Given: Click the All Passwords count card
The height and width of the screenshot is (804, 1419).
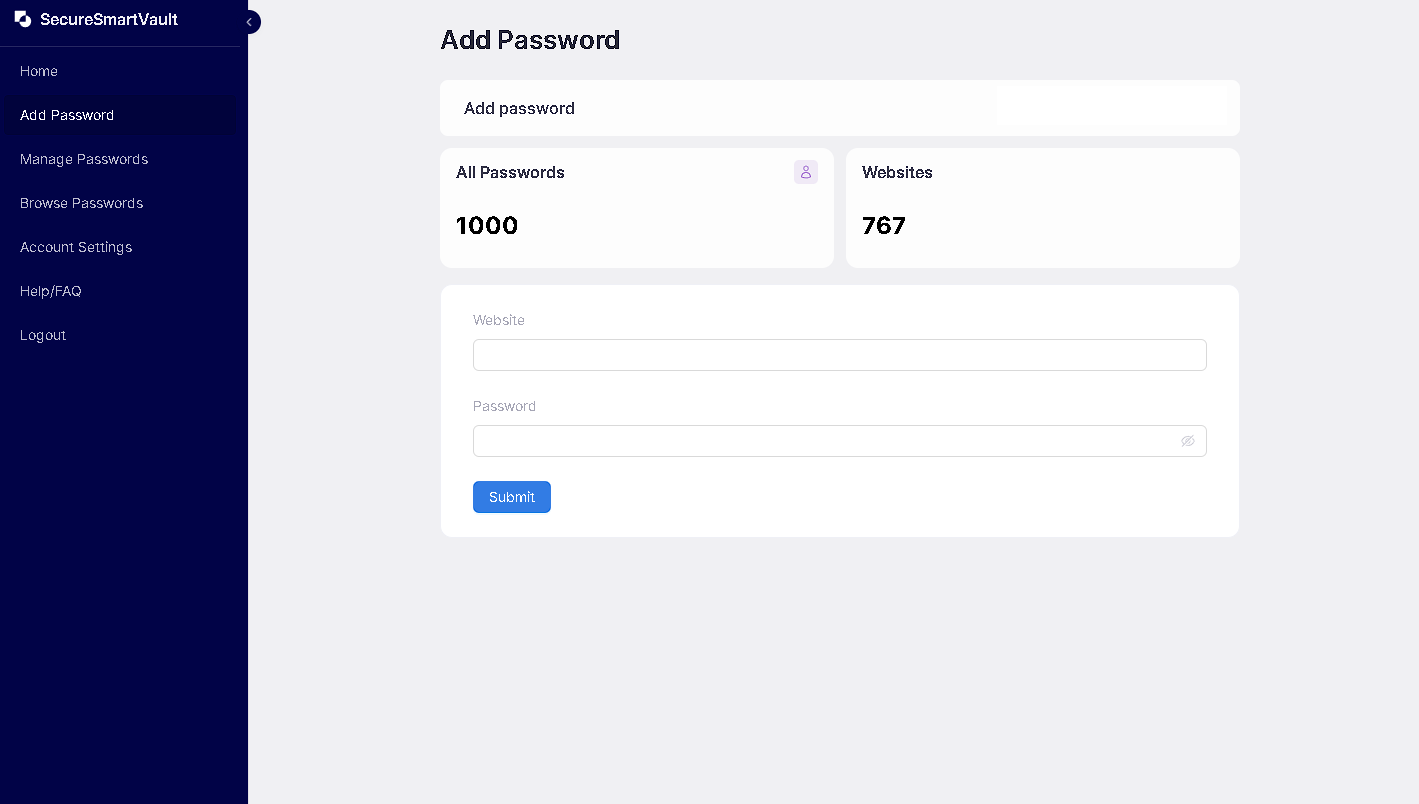Looking at the screenshot, I should pos(637,208).
